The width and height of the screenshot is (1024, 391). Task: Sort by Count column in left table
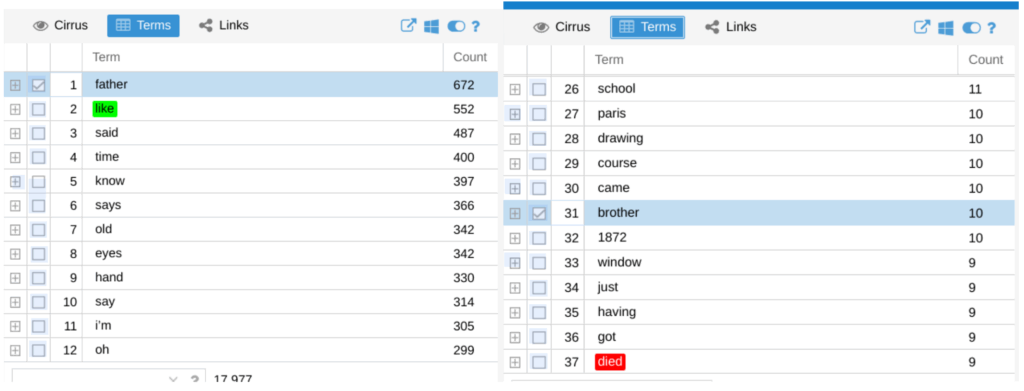[470, 57]
